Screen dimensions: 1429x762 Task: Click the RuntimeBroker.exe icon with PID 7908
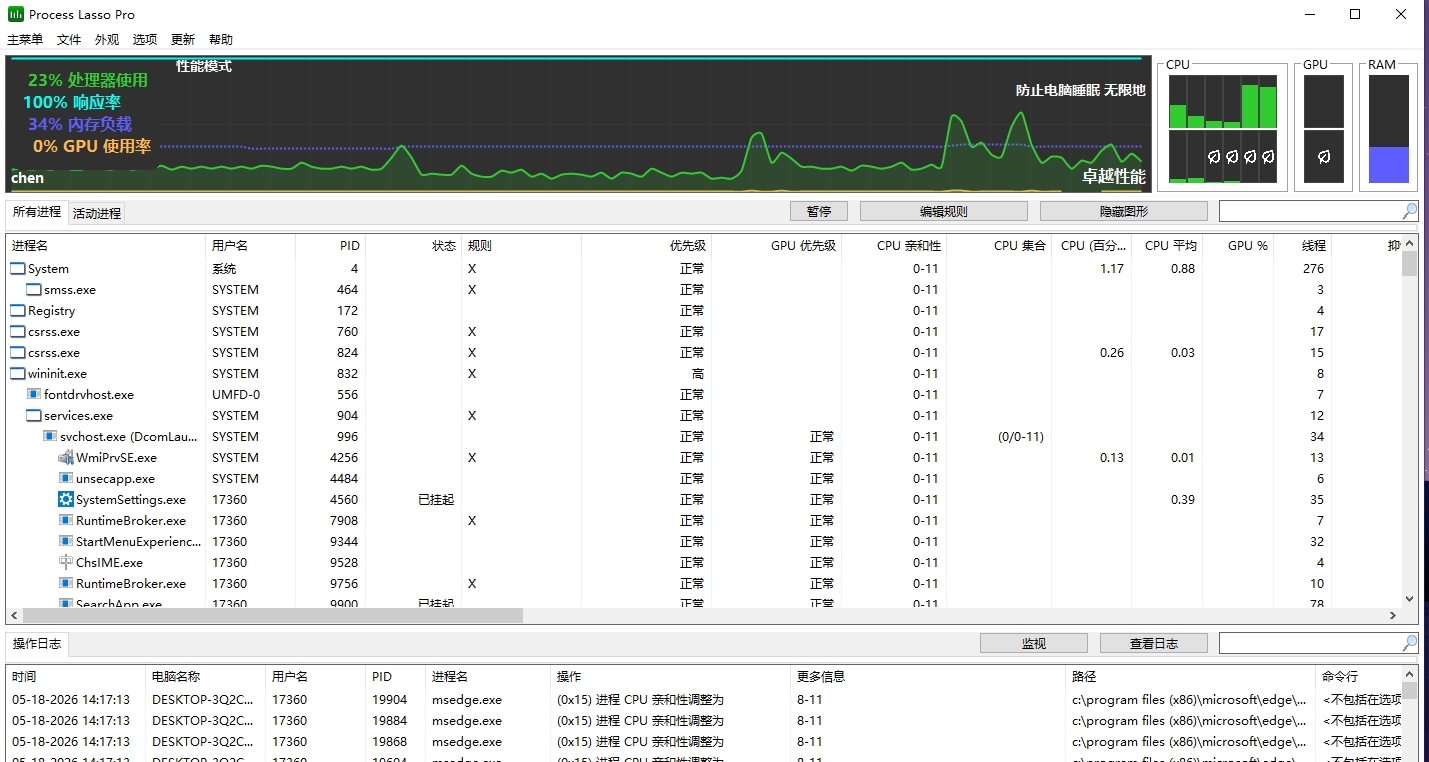pyautogui.click(x=65, y=521)
